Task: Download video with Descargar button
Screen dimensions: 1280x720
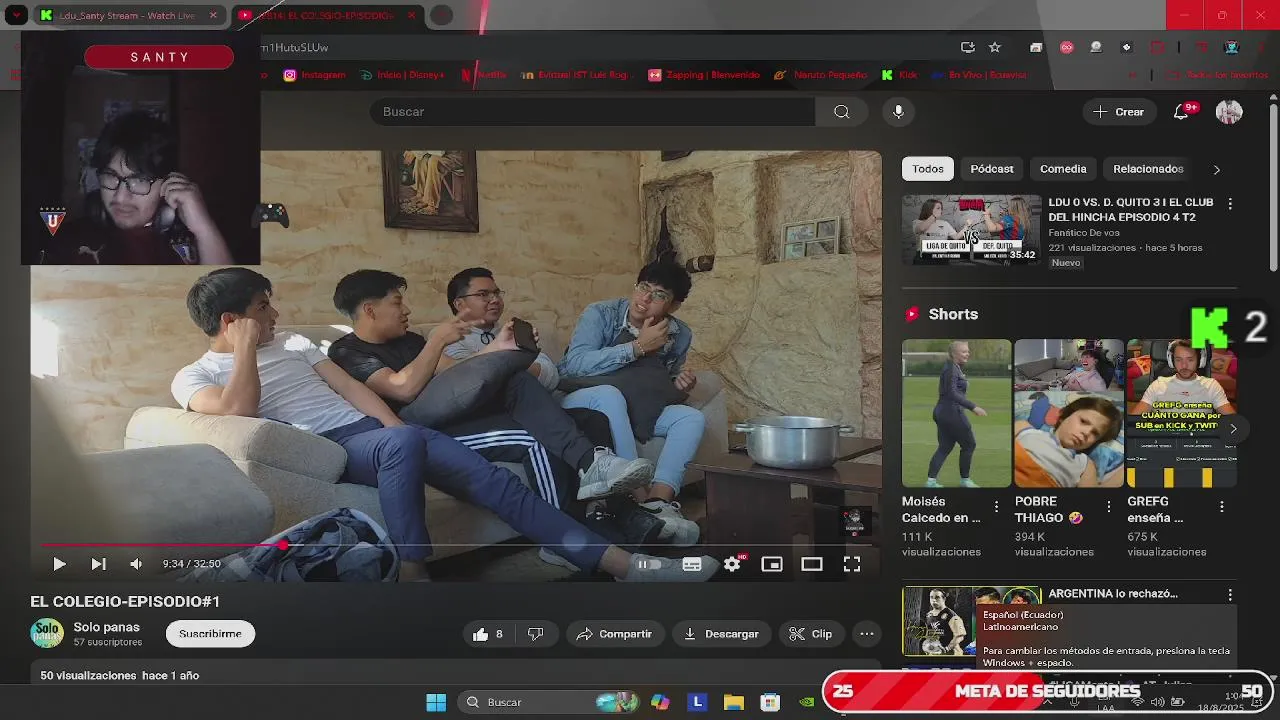Action: [x=721, y=634]
